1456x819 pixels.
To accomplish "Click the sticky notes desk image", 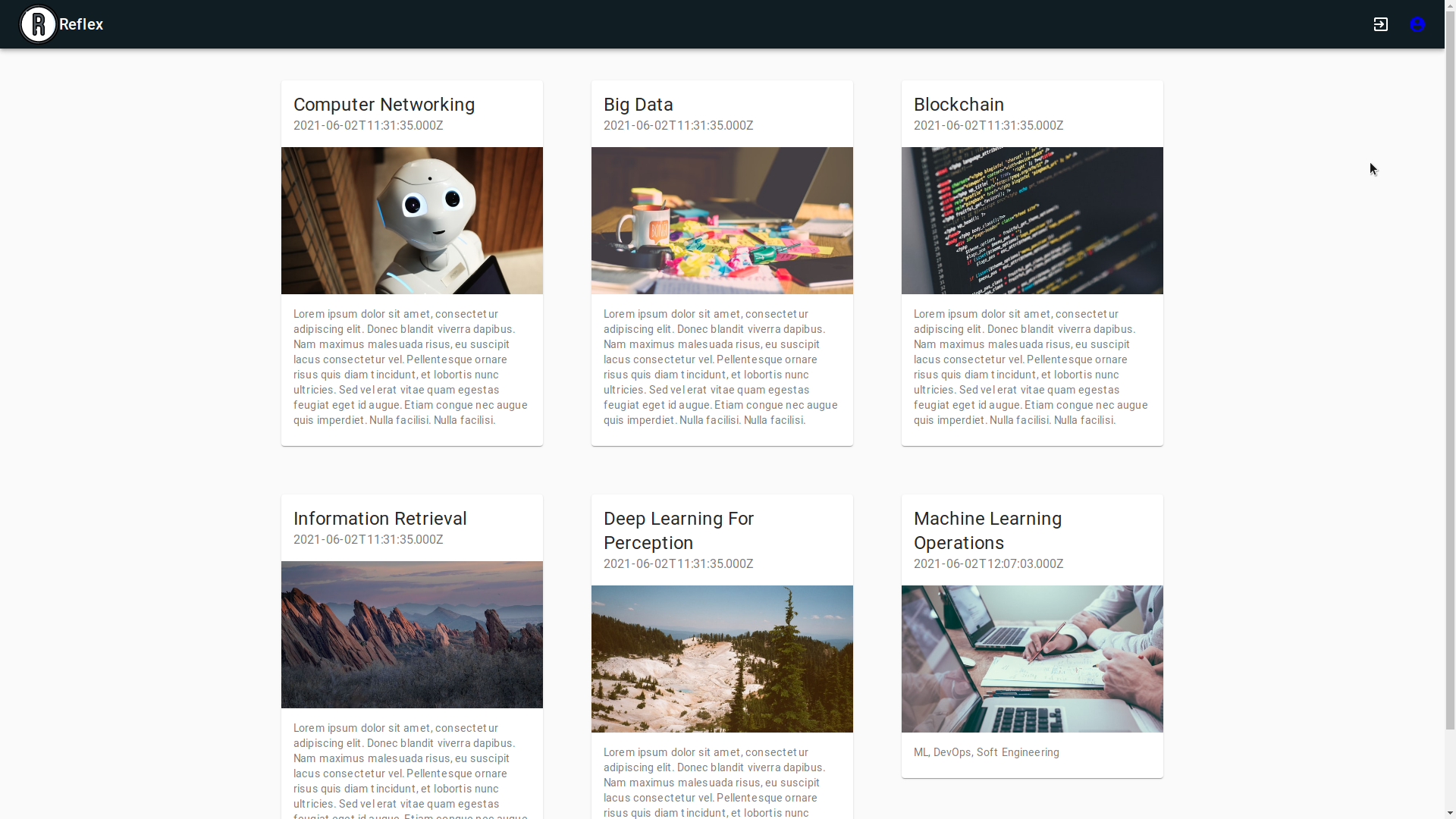I will coord(722,221).
